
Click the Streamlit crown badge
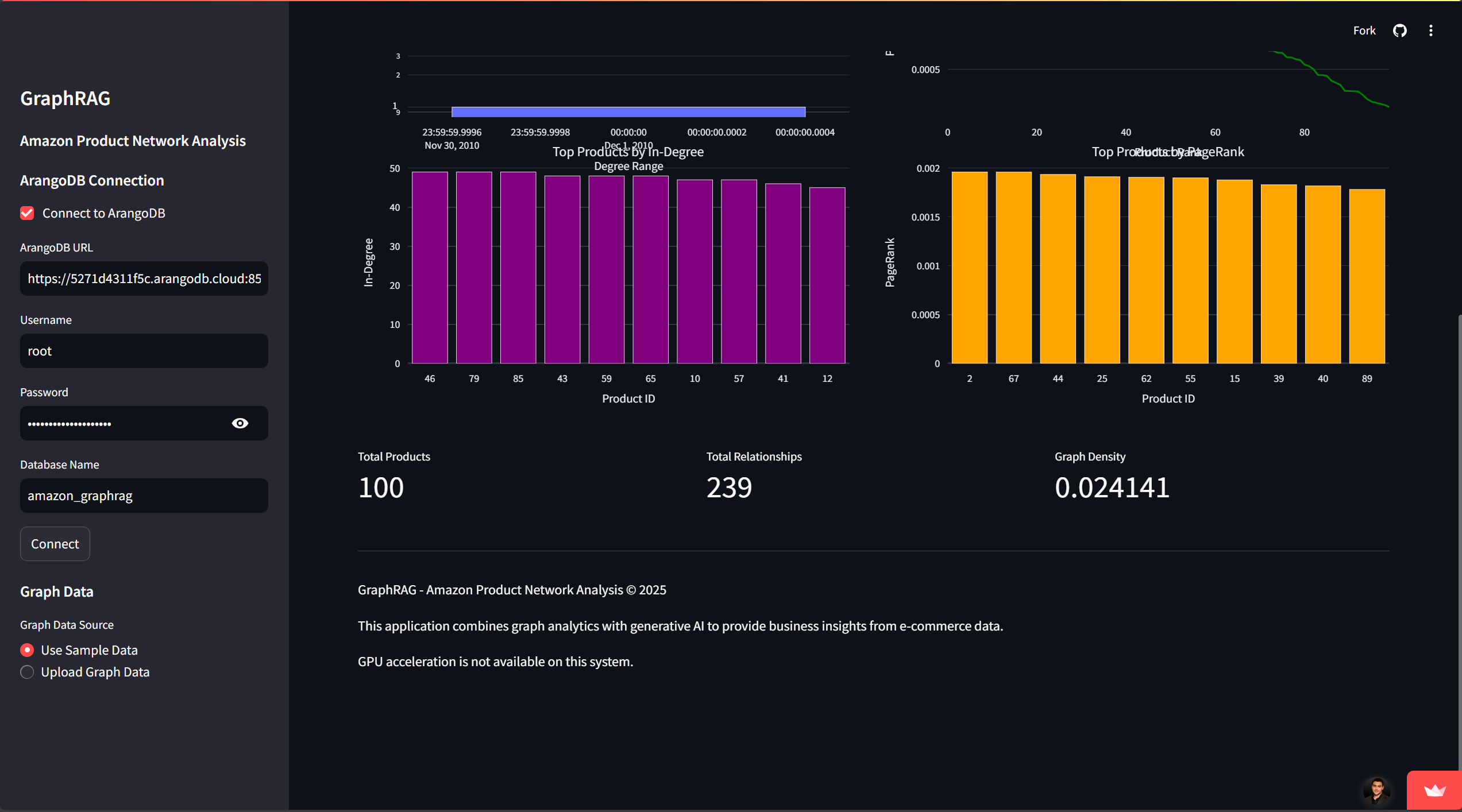[1434, 791]
